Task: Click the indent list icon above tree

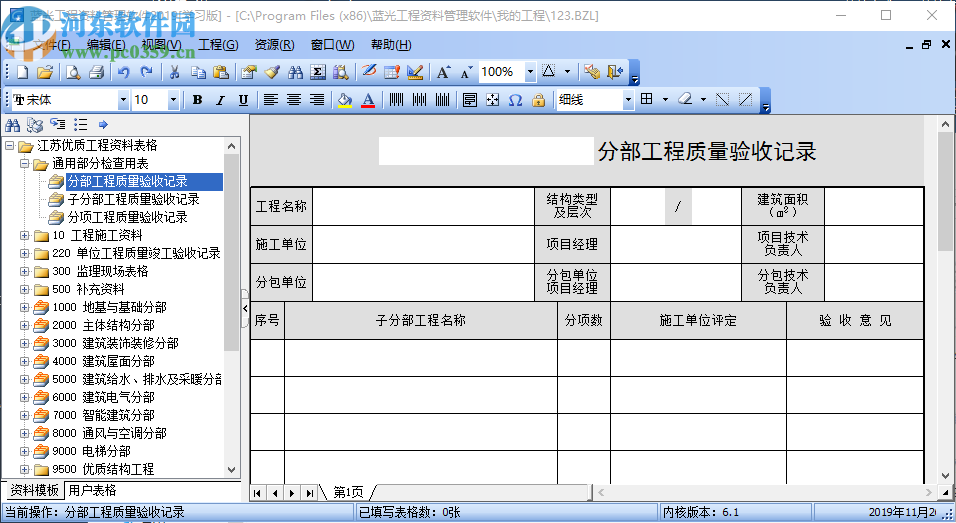Action: [x=58, y=125]
